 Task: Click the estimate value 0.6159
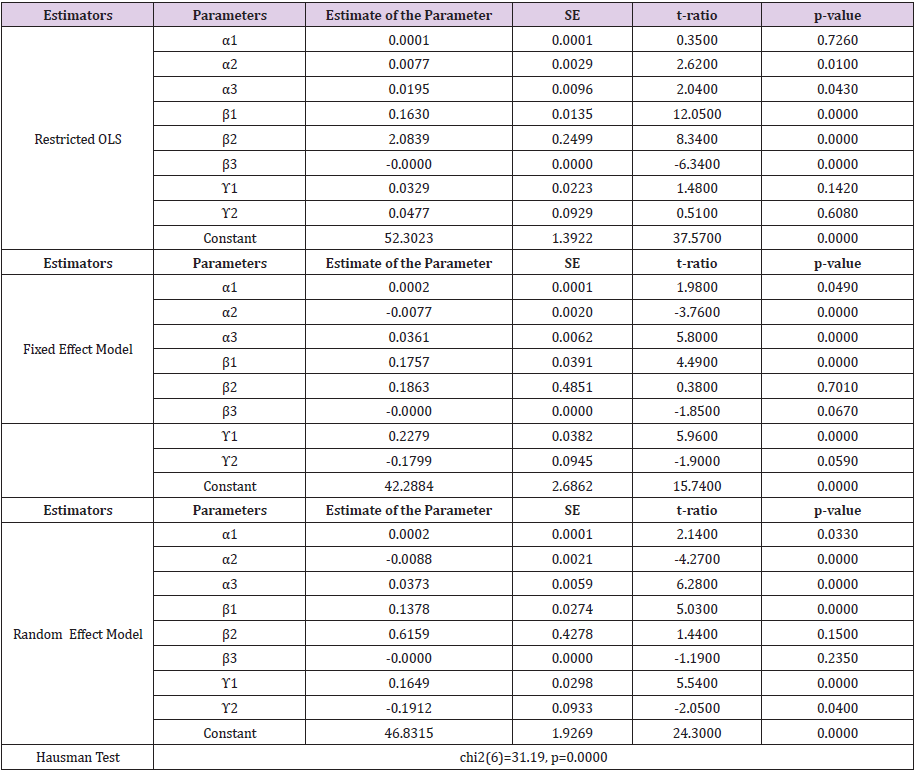[409, 634]
